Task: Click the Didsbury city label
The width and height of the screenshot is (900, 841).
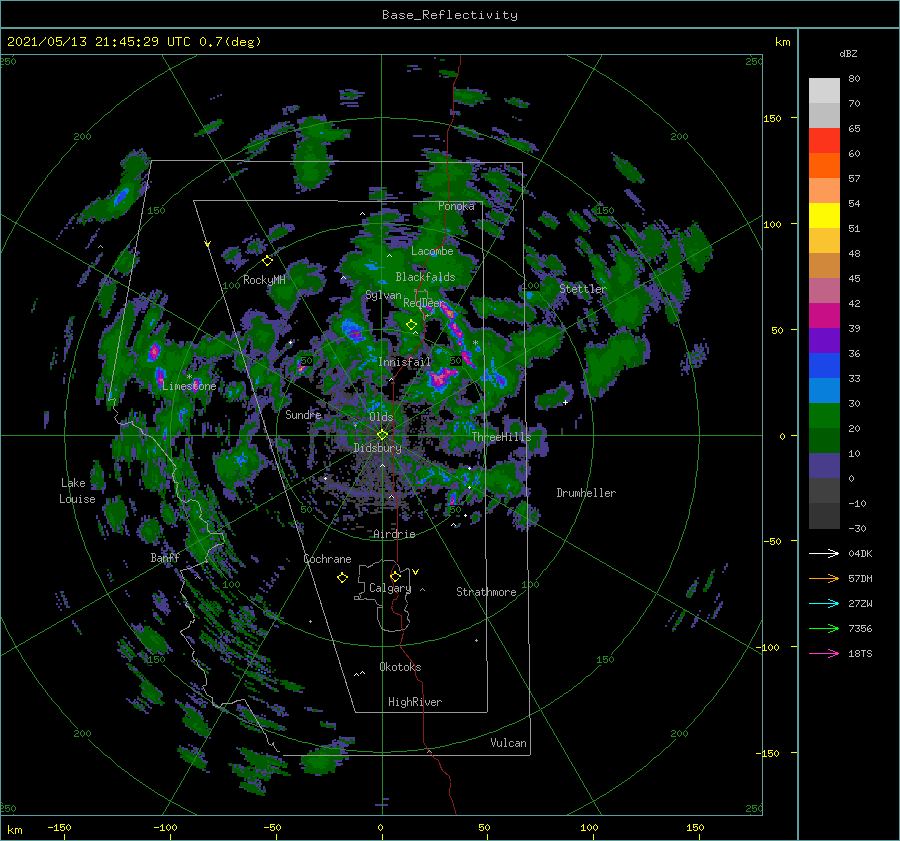Action: (x=378, y=448)
